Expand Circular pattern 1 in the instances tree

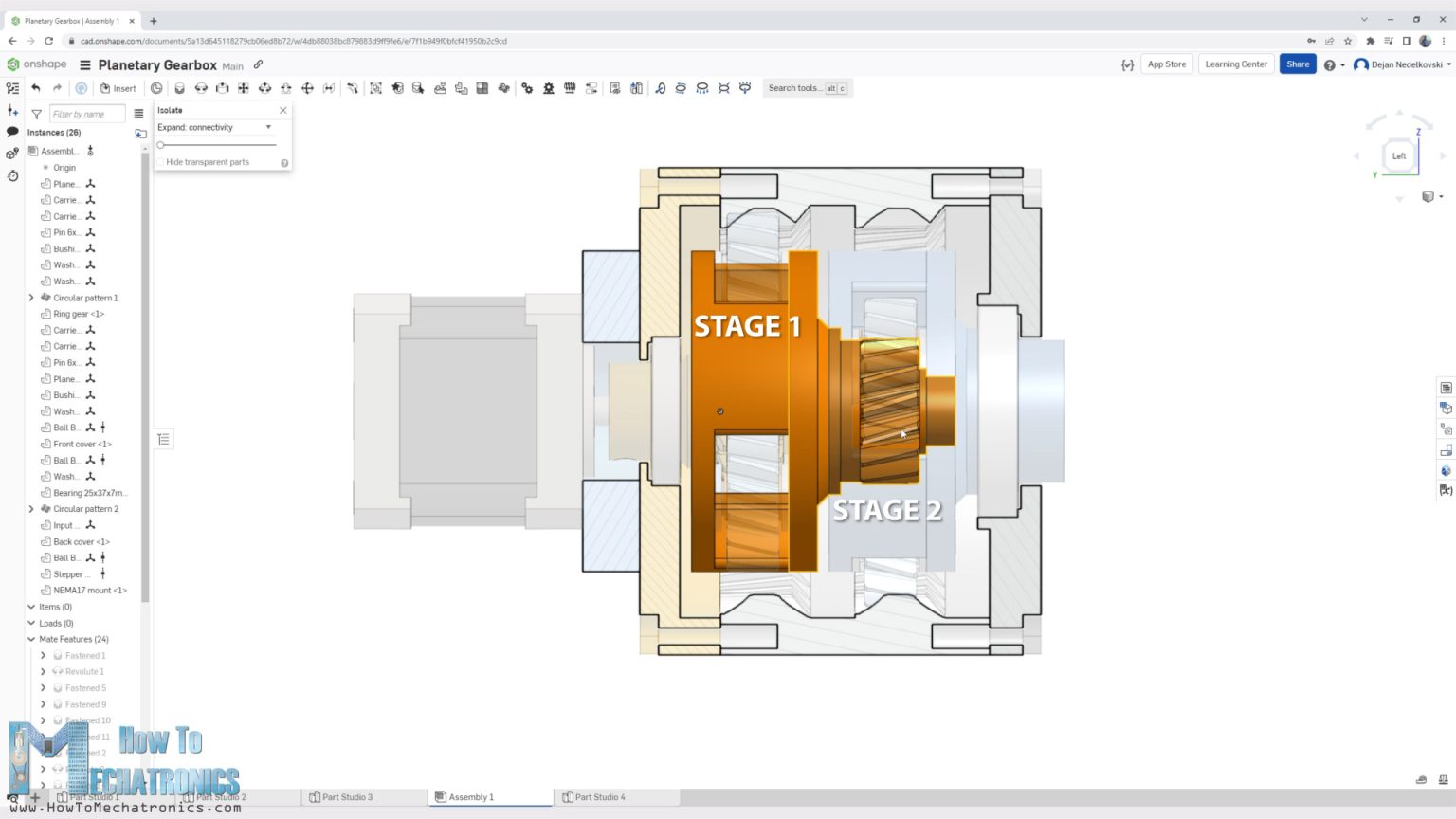click(x=30, y=298)
